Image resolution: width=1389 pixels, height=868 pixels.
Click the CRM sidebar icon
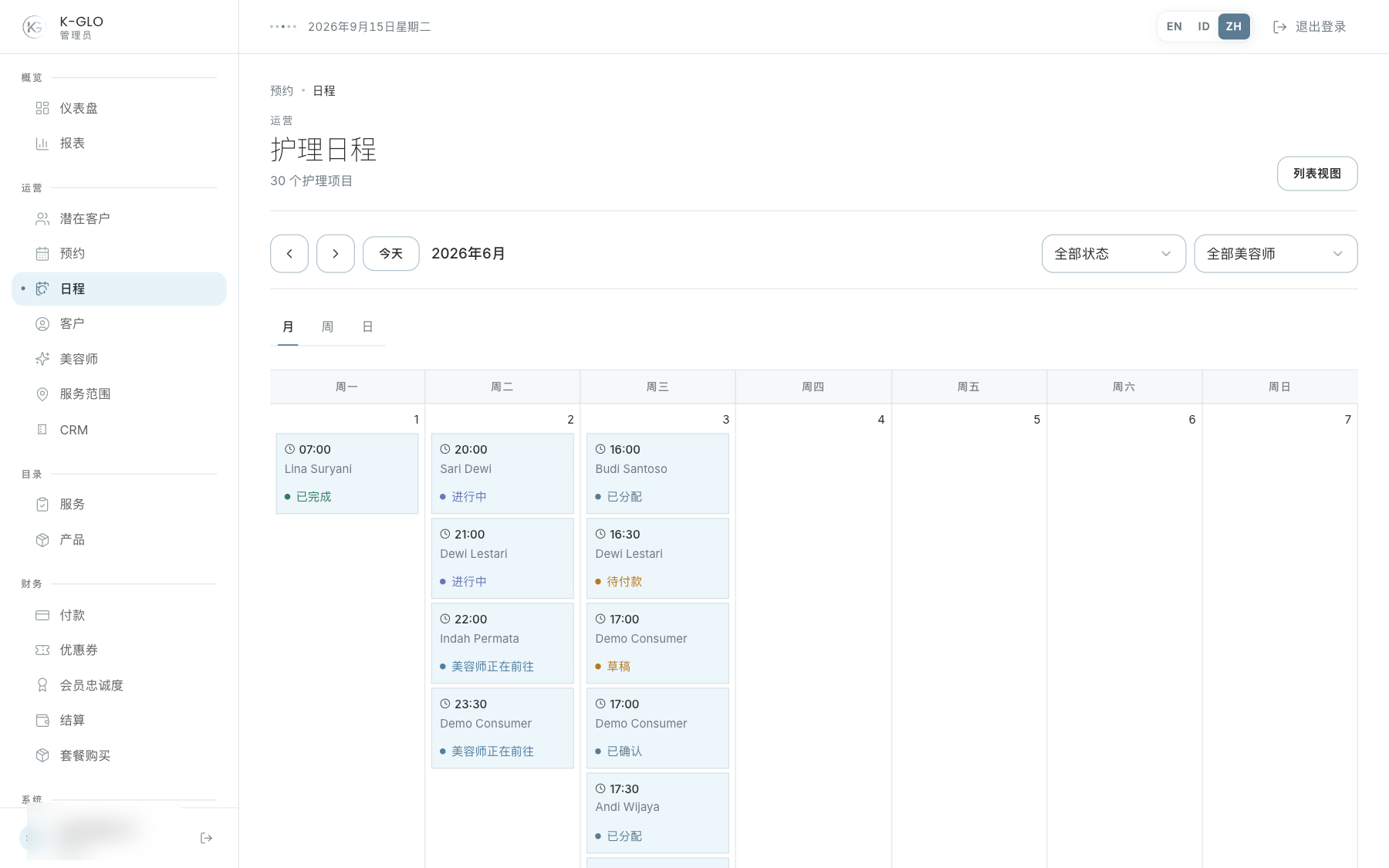click(42, 430)
